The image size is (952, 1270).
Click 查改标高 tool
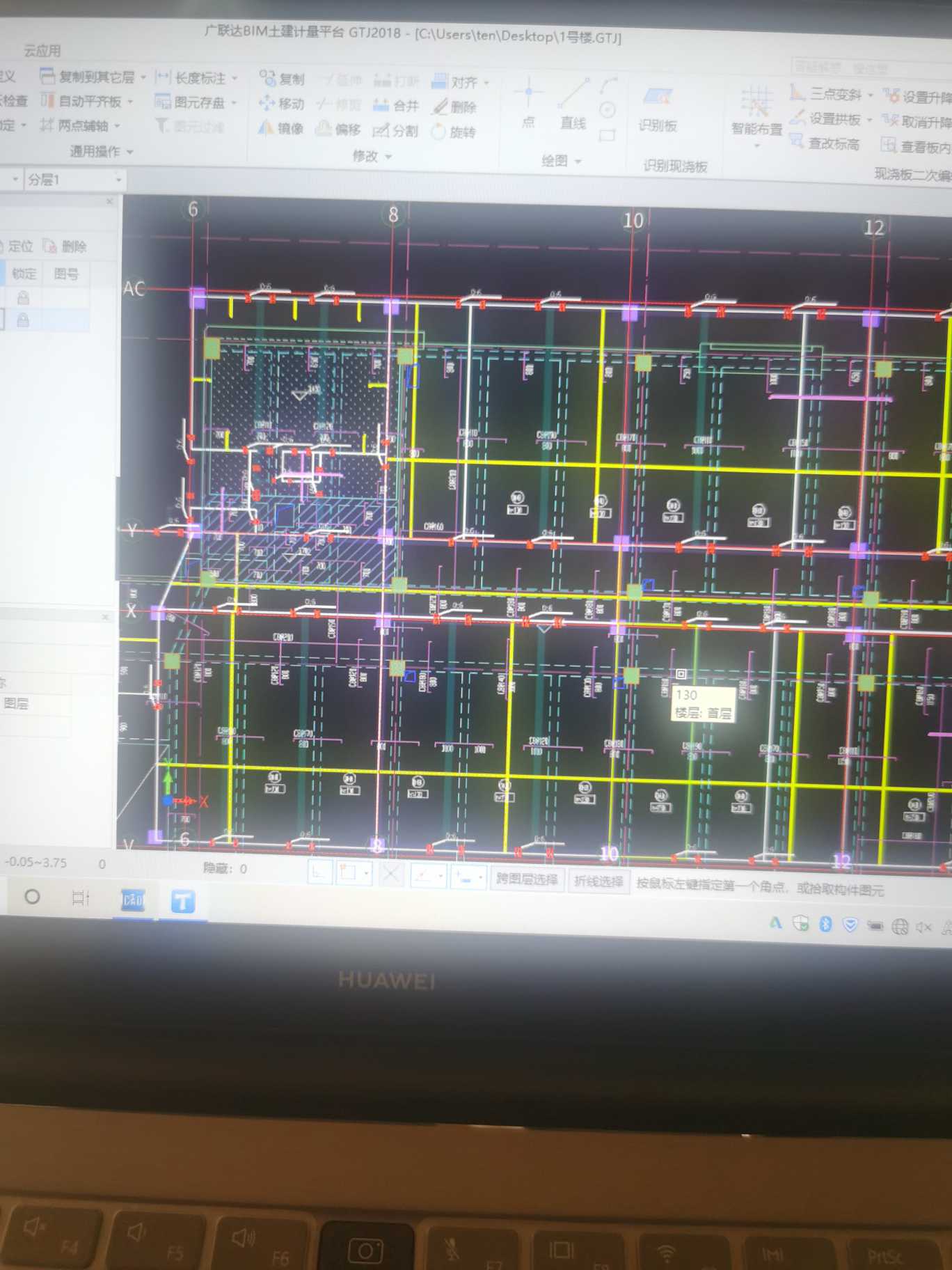pyautogui.click(x=825, y=143)
